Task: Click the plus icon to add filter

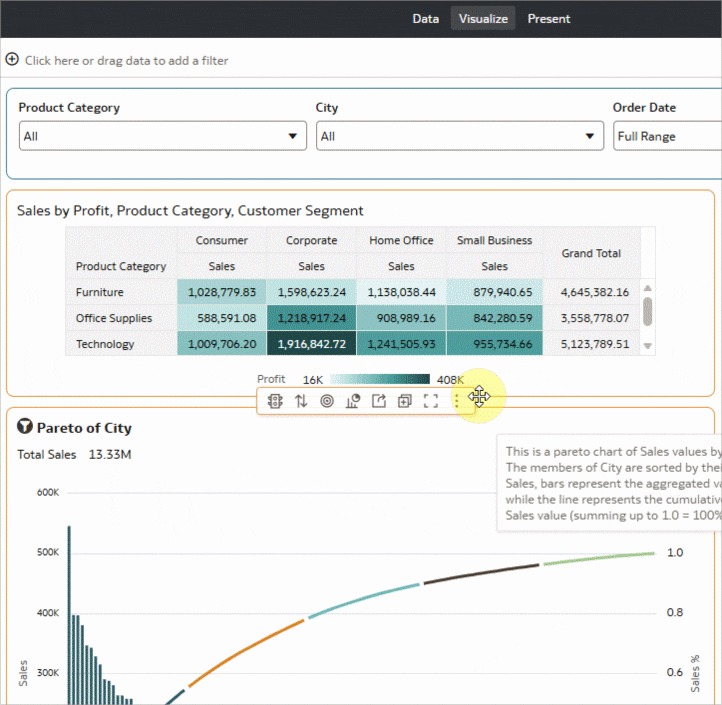Action: [12, 60]
